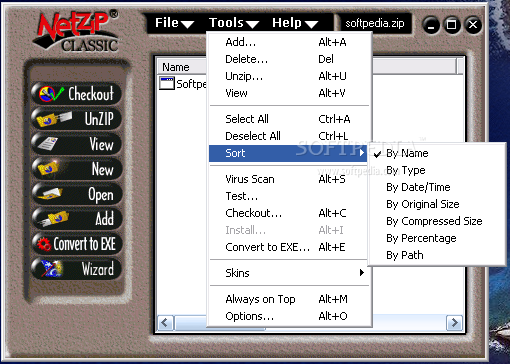Viewport: 510px width, 364px height.
Task: Select sort By Name option
Action: pos(437,153)
